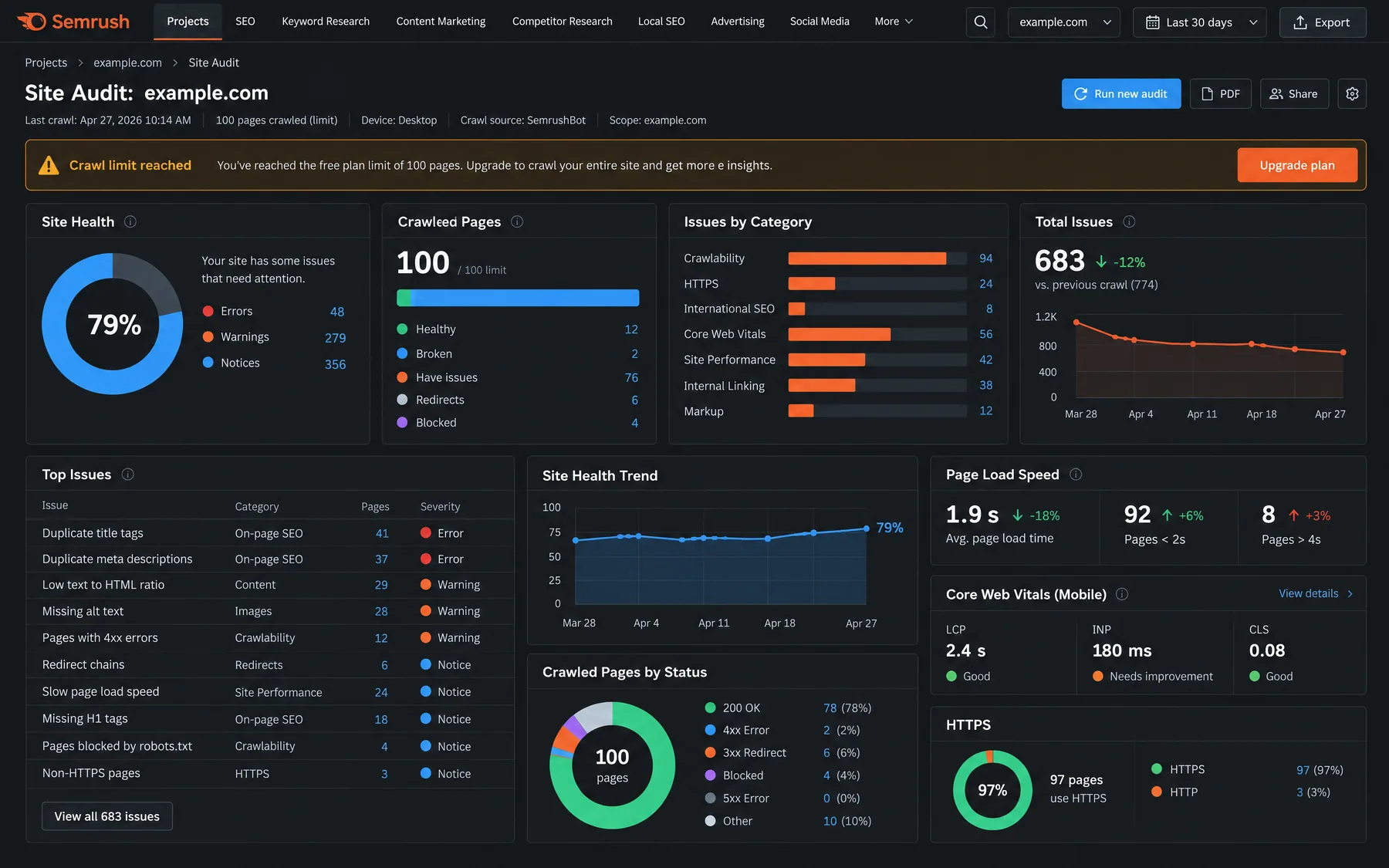1389x868 pixels.
Task: Click the Crawlability category bar
Action: coord(877,258)
